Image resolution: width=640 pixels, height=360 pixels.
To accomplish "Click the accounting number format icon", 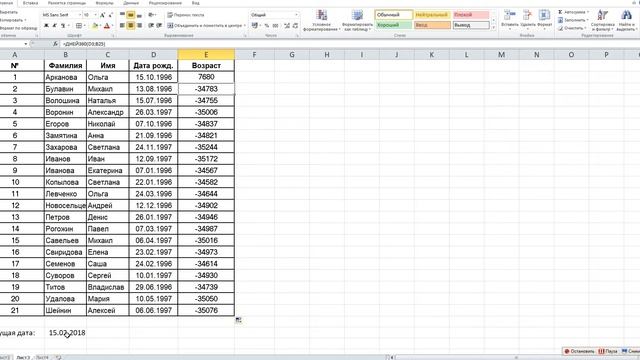I will (255, 26).
